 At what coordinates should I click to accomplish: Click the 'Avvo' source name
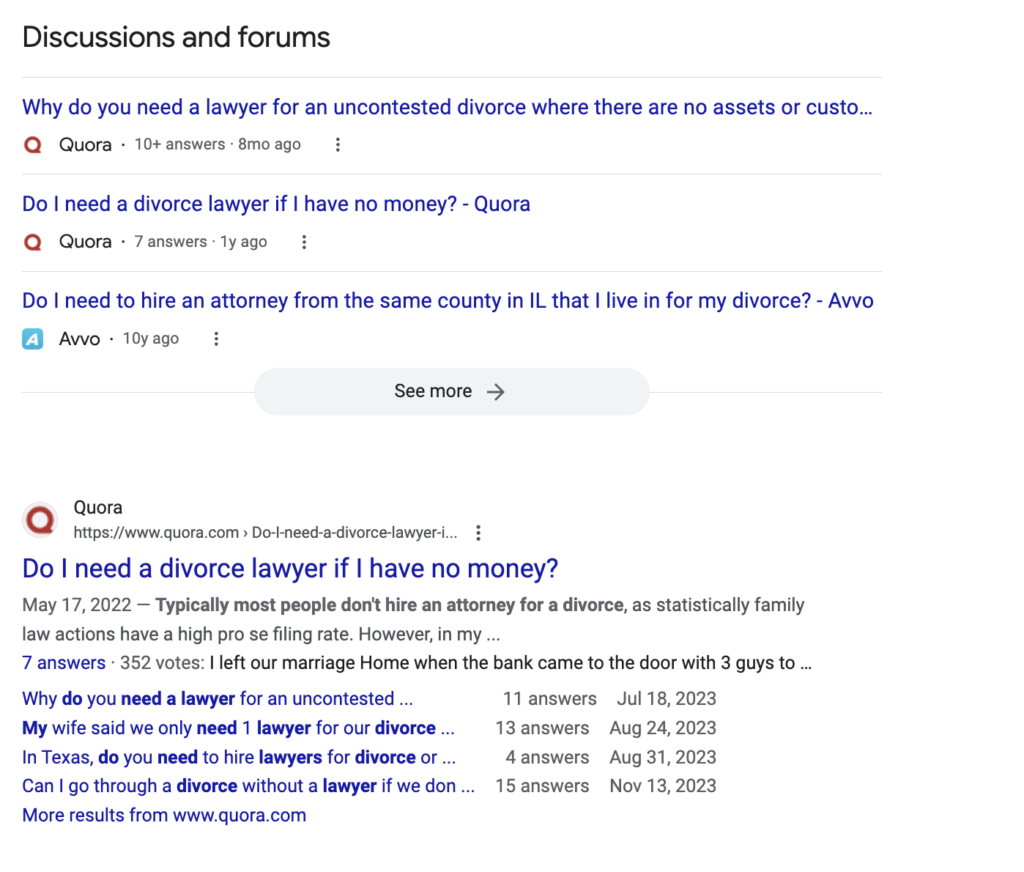(x=80, y=339)
